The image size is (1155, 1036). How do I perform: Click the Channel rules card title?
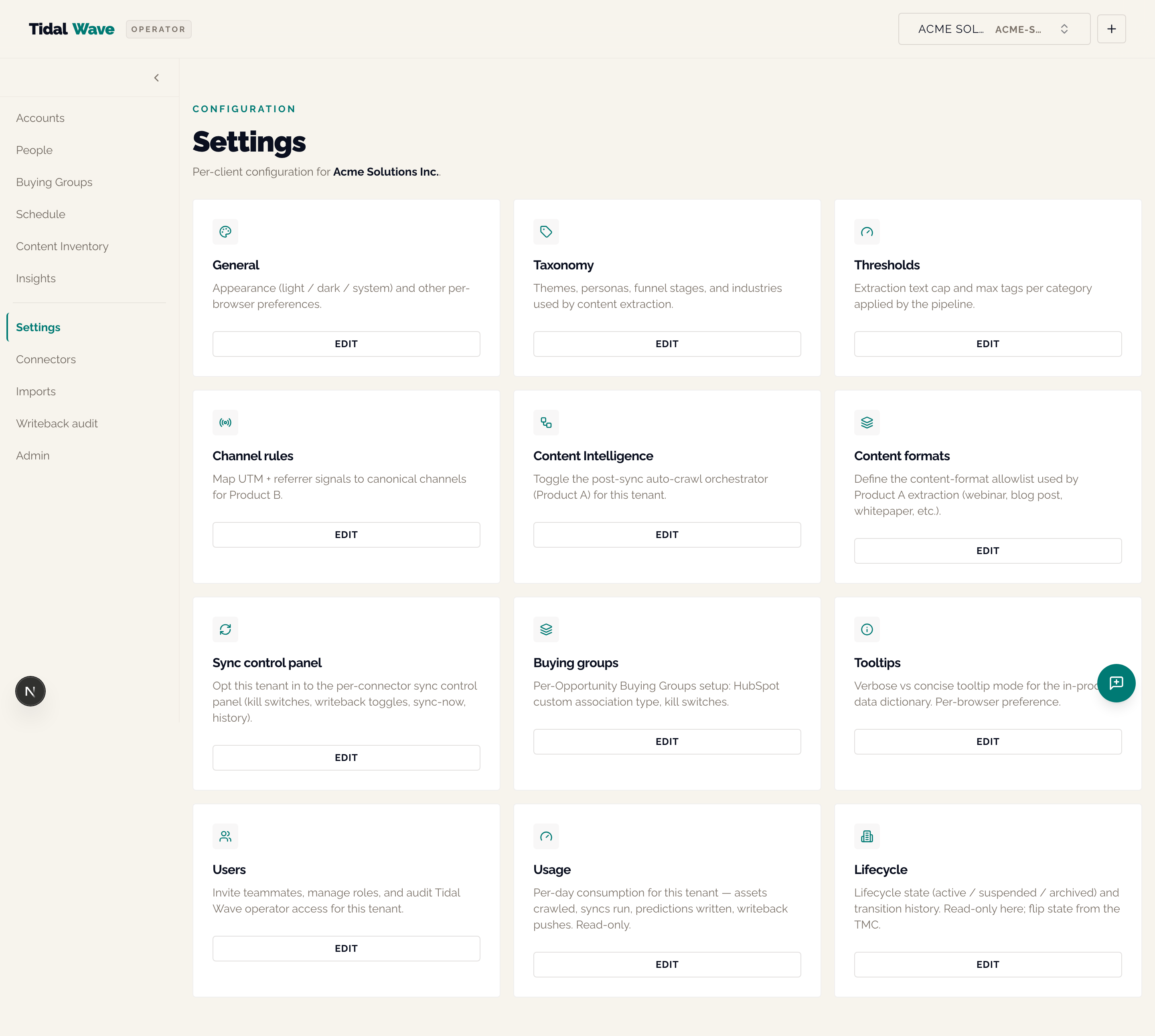click(253, 456)
